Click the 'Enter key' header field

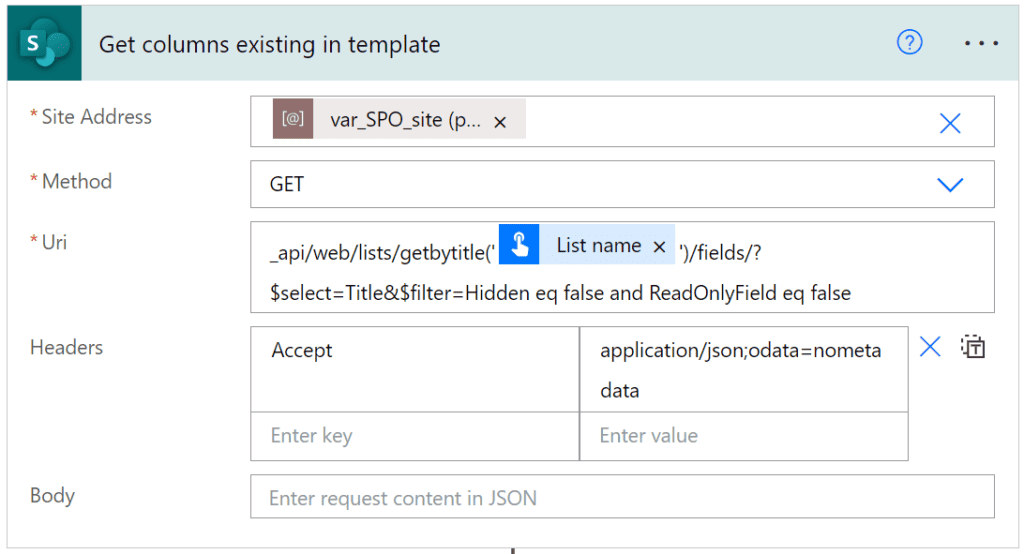(x=414, y=436)
